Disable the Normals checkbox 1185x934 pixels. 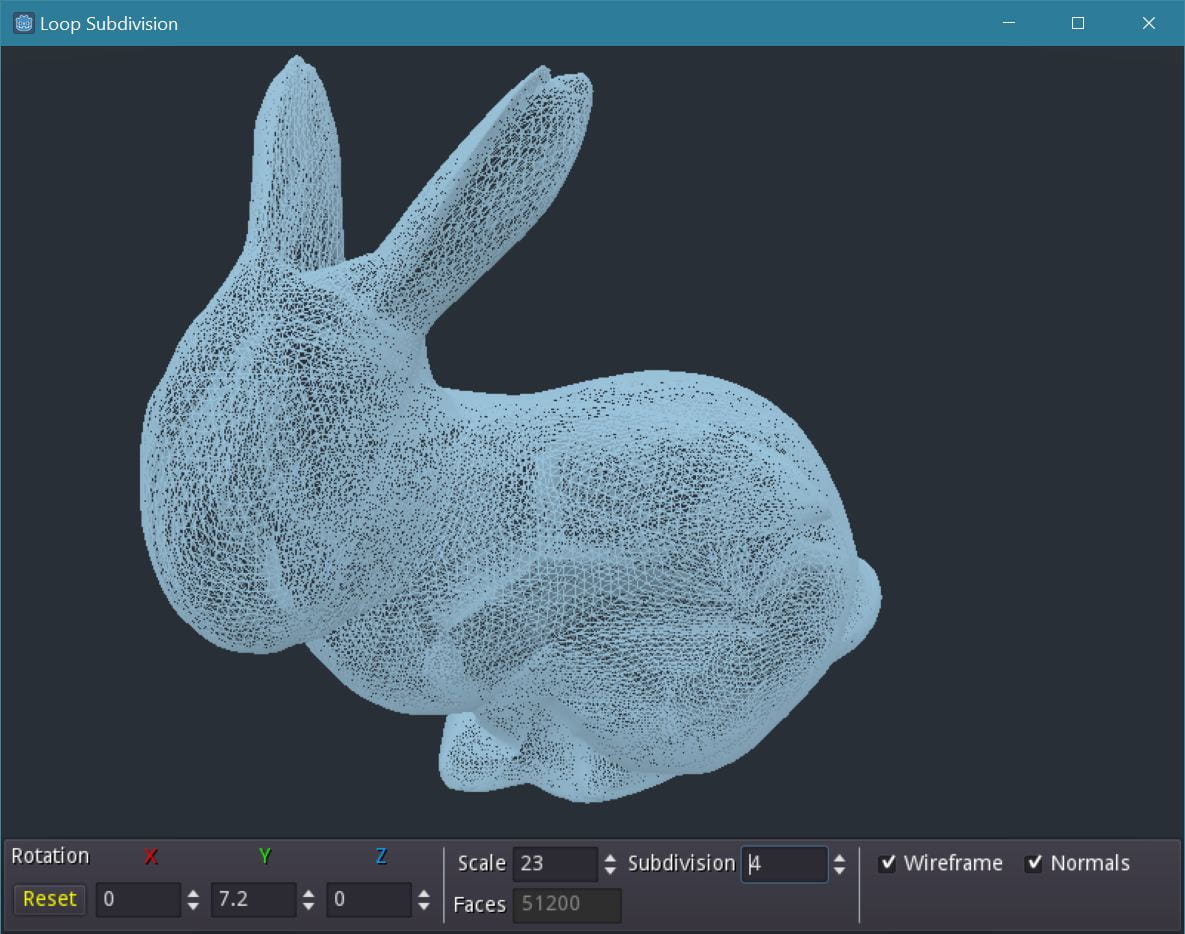point(1034,863)
